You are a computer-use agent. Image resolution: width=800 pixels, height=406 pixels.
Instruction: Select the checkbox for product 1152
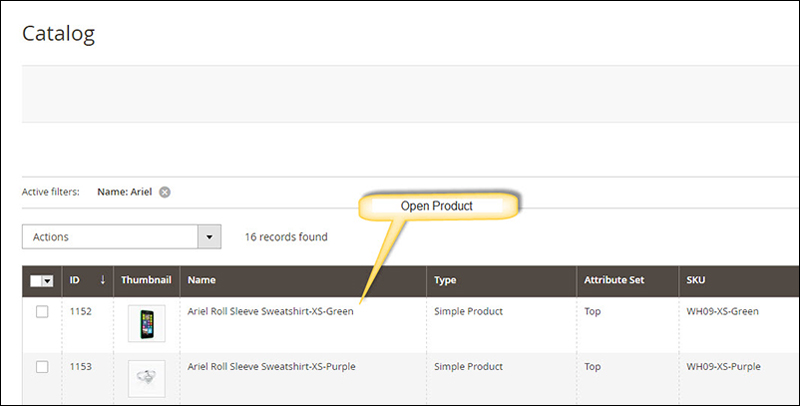tap(42, 312)
